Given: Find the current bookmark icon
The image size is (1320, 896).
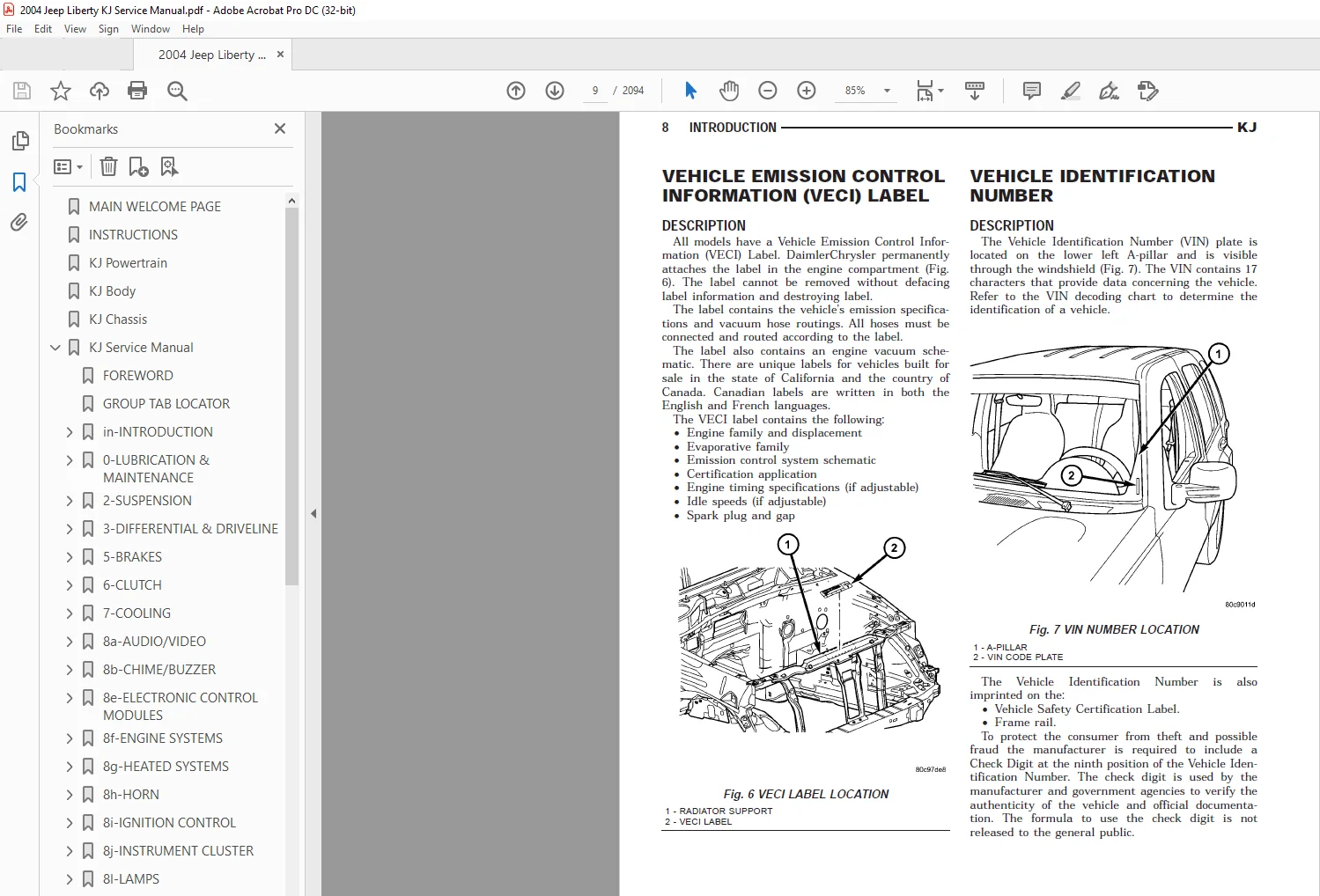Looking at the screenshot, I should [x=169, y=166].
